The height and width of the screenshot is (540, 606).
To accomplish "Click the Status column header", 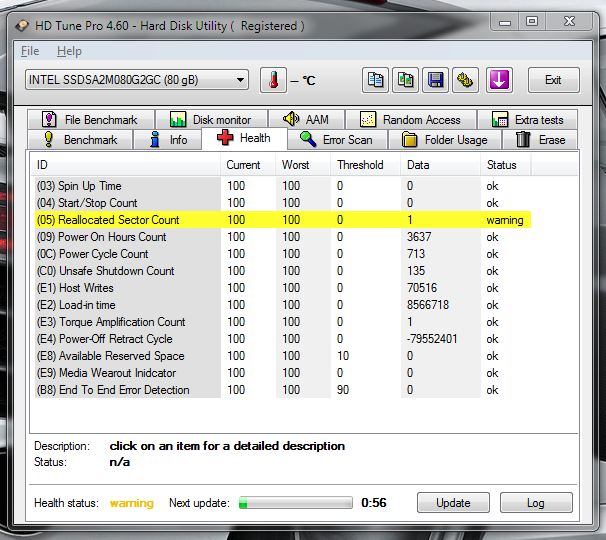I will point(506,165).
